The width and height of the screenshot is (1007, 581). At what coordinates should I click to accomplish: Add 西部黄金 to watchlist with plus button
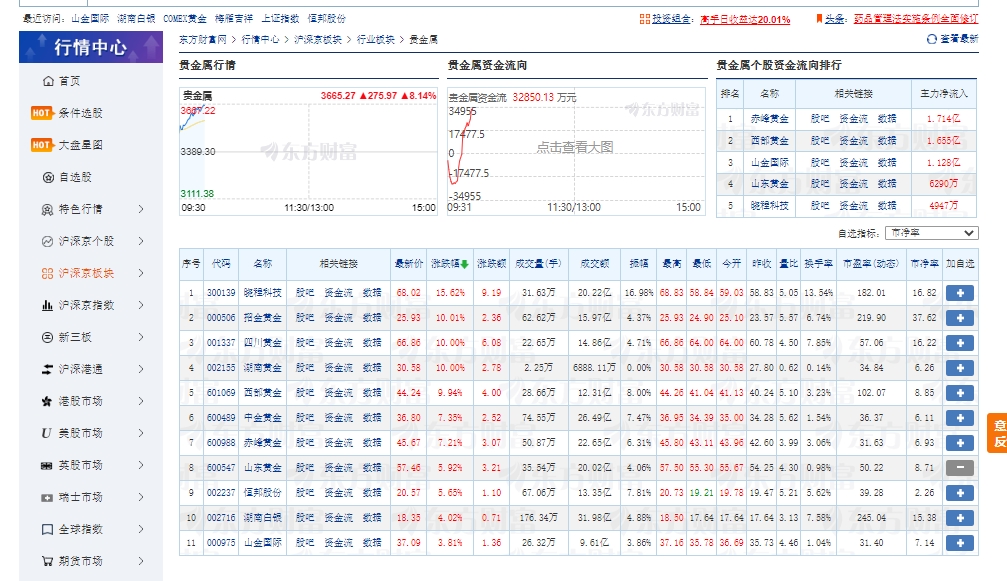tap(960, 393)
